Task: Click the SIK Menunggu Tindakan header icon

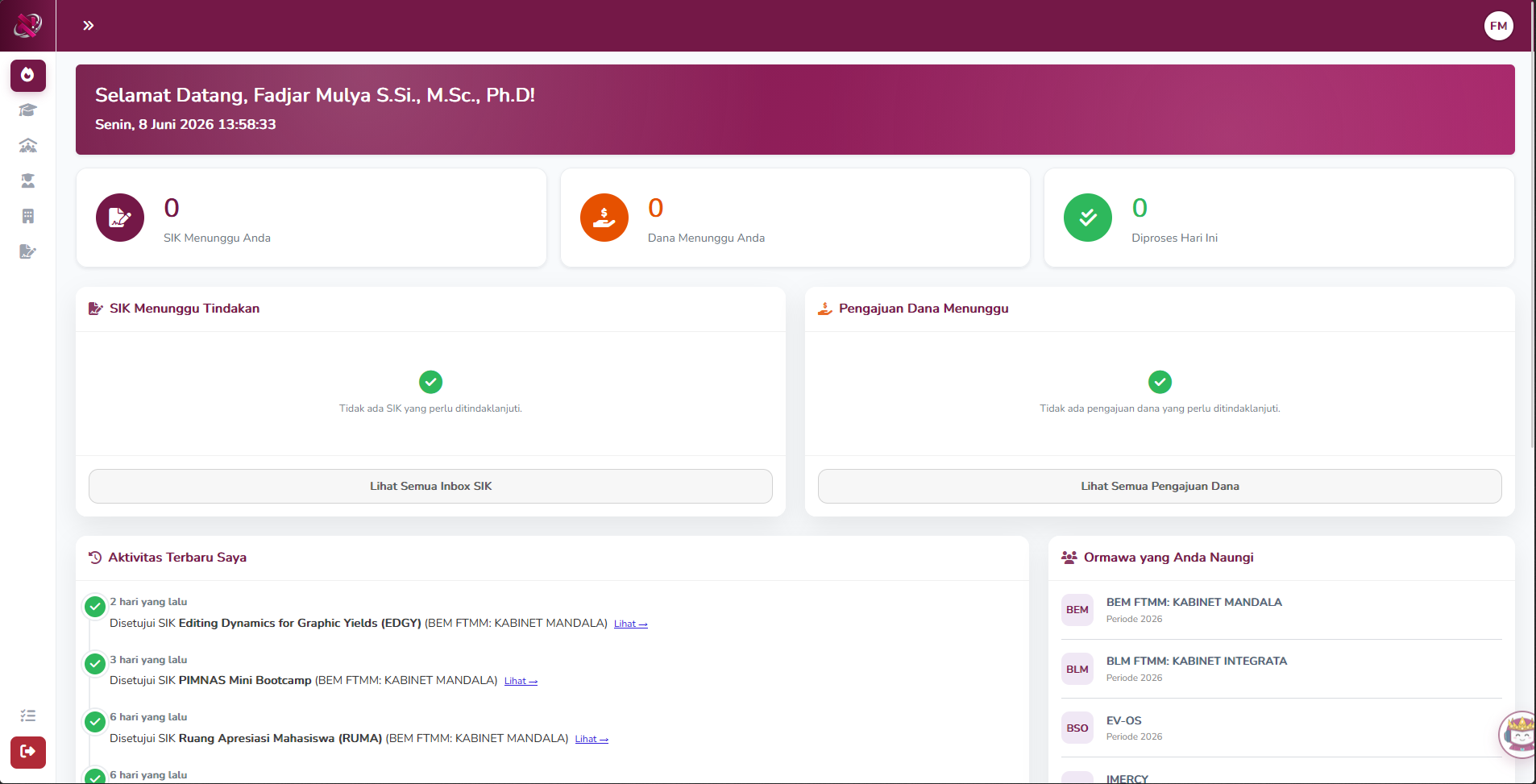Action: click(96, 309)
